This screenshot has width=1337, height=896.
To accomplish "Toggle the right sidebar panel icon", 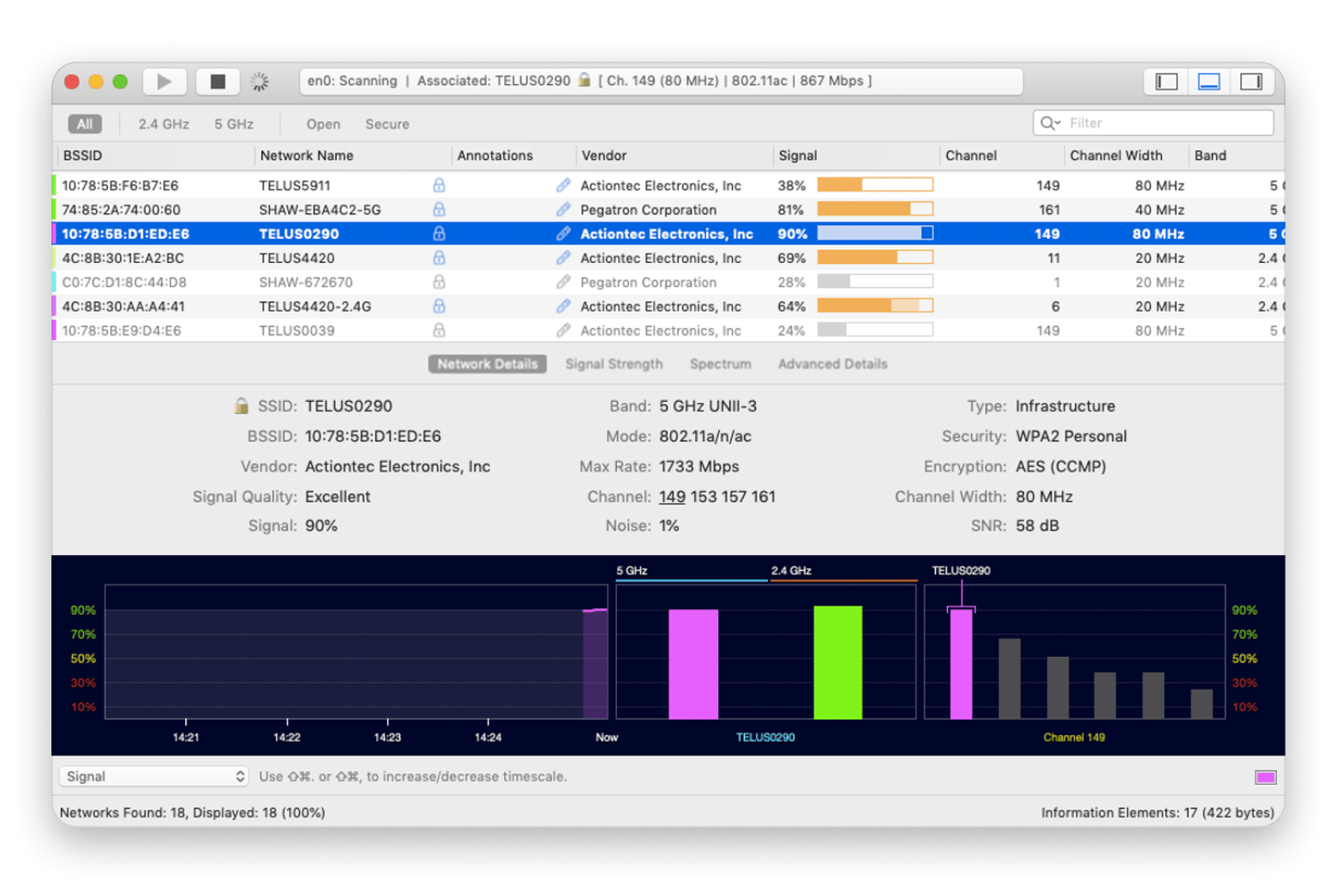I will (1251, 81).
